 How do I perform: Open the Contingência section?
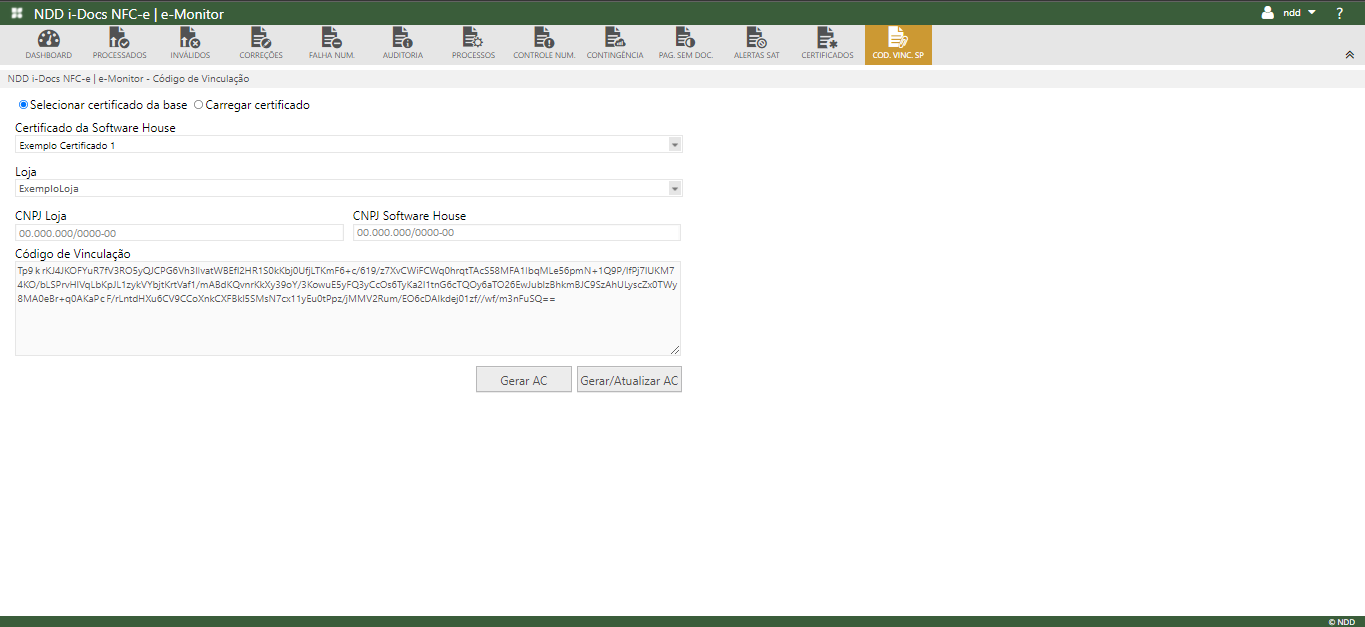615,45
